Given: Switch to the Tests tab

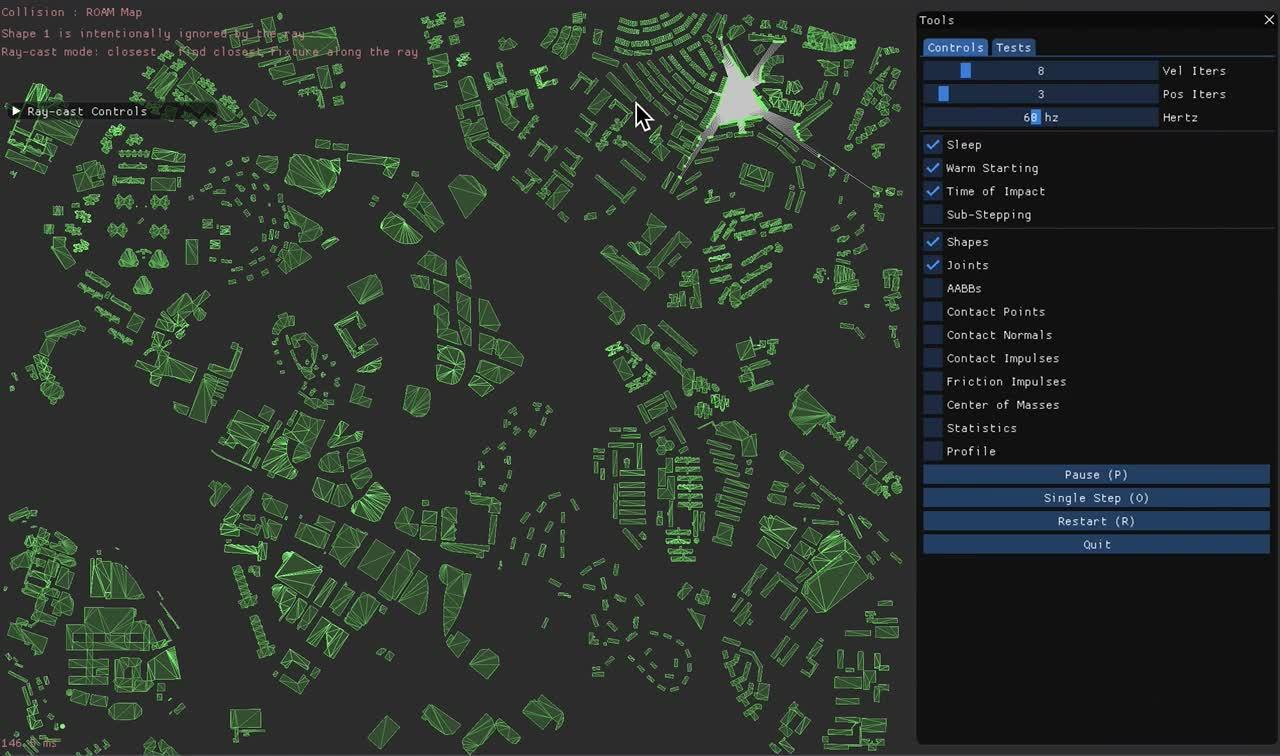Looking at the screenshot, I should (1013, 47).
